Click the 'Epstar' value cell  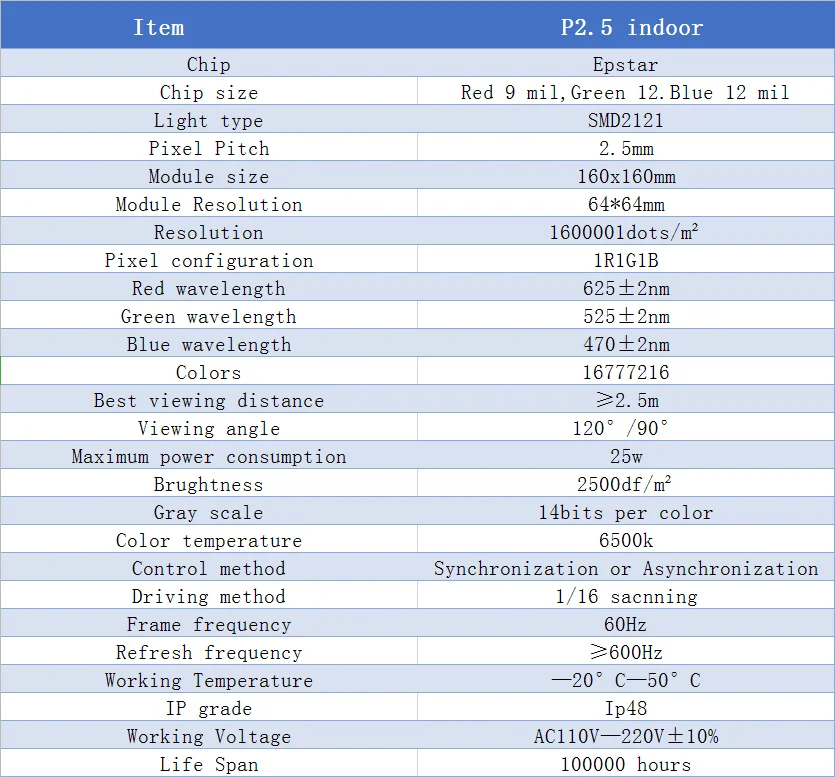(625, 64)
